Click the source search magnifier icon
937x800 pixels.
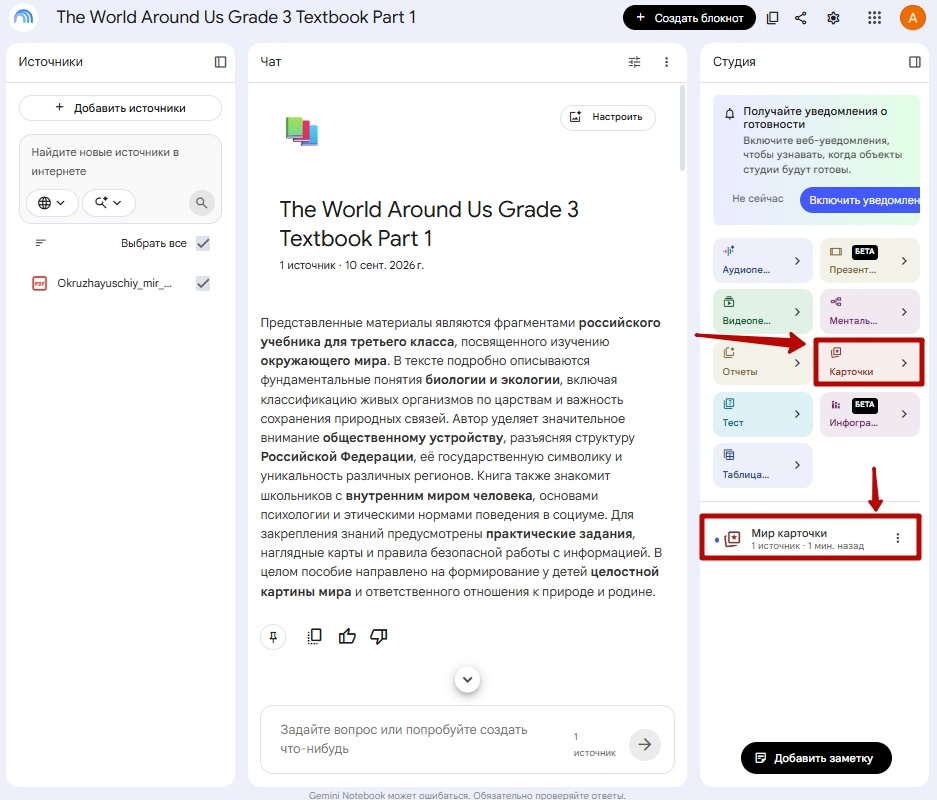pos(201,203)
